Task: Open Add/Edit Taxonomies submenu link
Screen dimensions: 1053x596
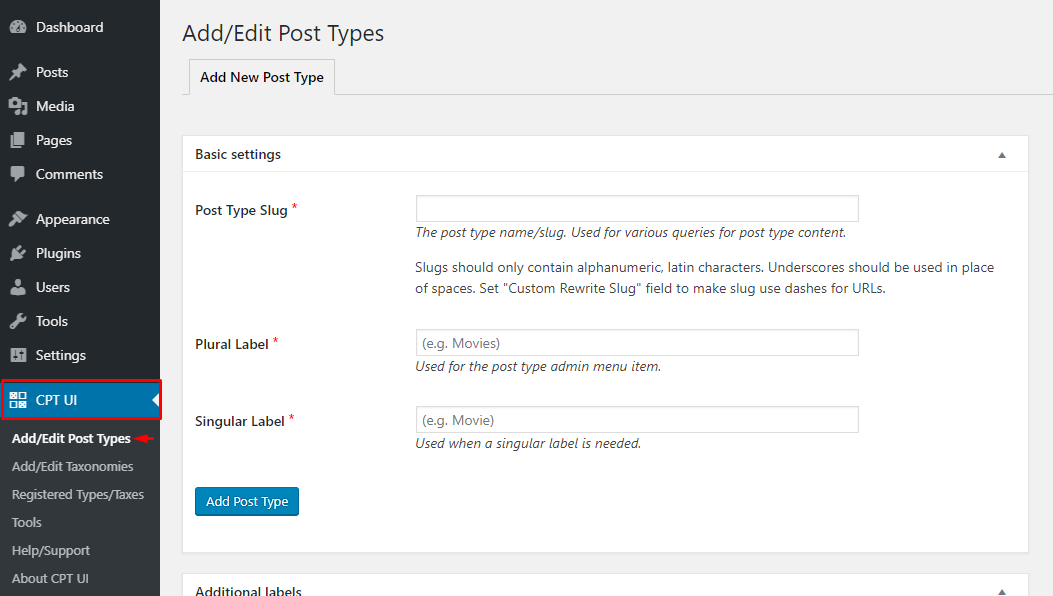Action: (72, 467)
